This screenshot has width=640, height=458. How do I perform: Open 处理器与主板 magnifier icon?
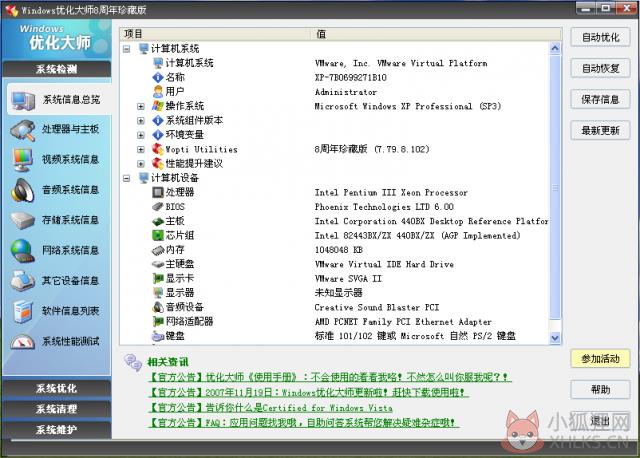[x=23, y=130]
